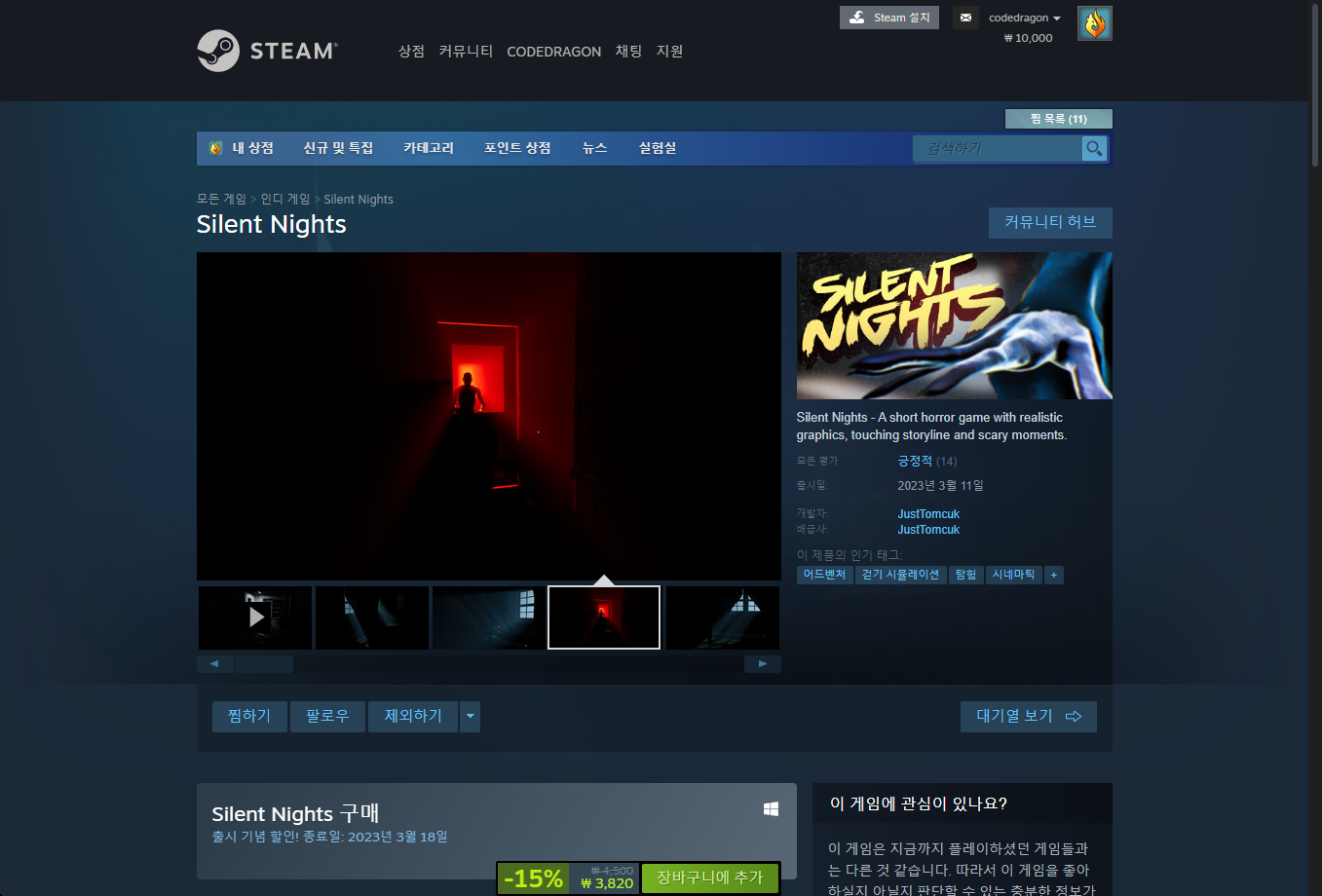Click the Windows platform icon

771,808
